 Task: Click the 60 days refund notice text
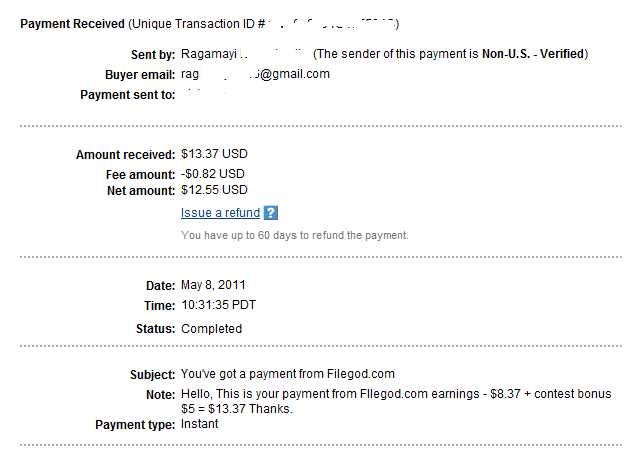point(294,235)
